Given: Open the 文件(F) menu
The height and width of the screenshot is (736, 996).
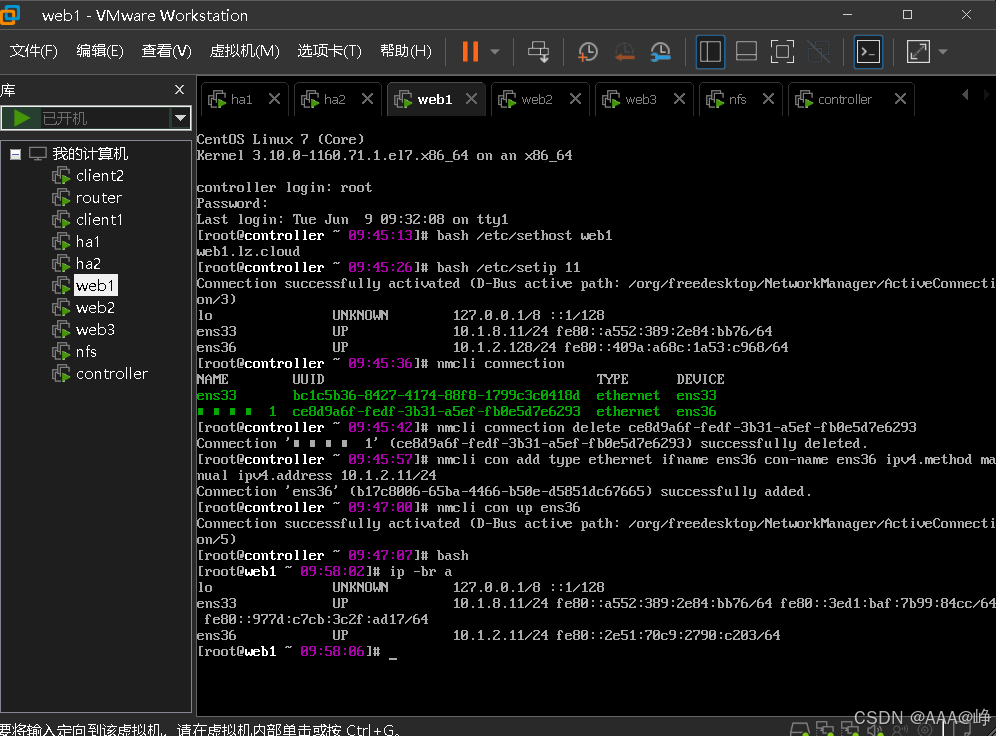Looking at the screenshot, I should click(x=34, y=51).
